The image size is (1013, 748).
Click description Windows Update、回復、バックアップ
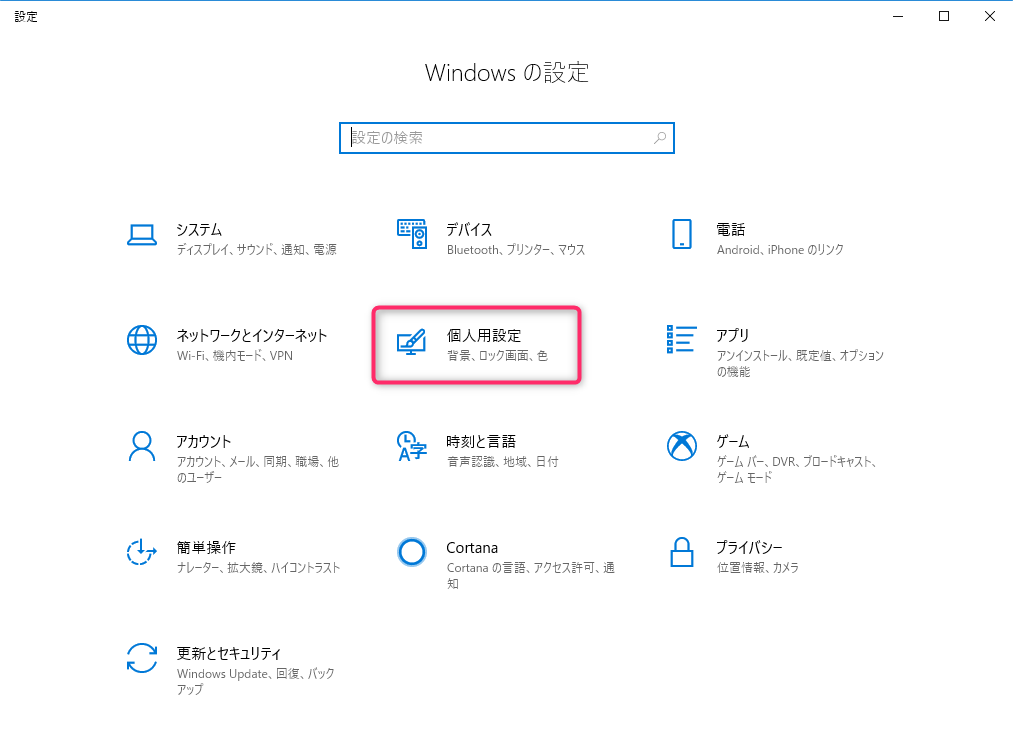click(x=255, y=681)
